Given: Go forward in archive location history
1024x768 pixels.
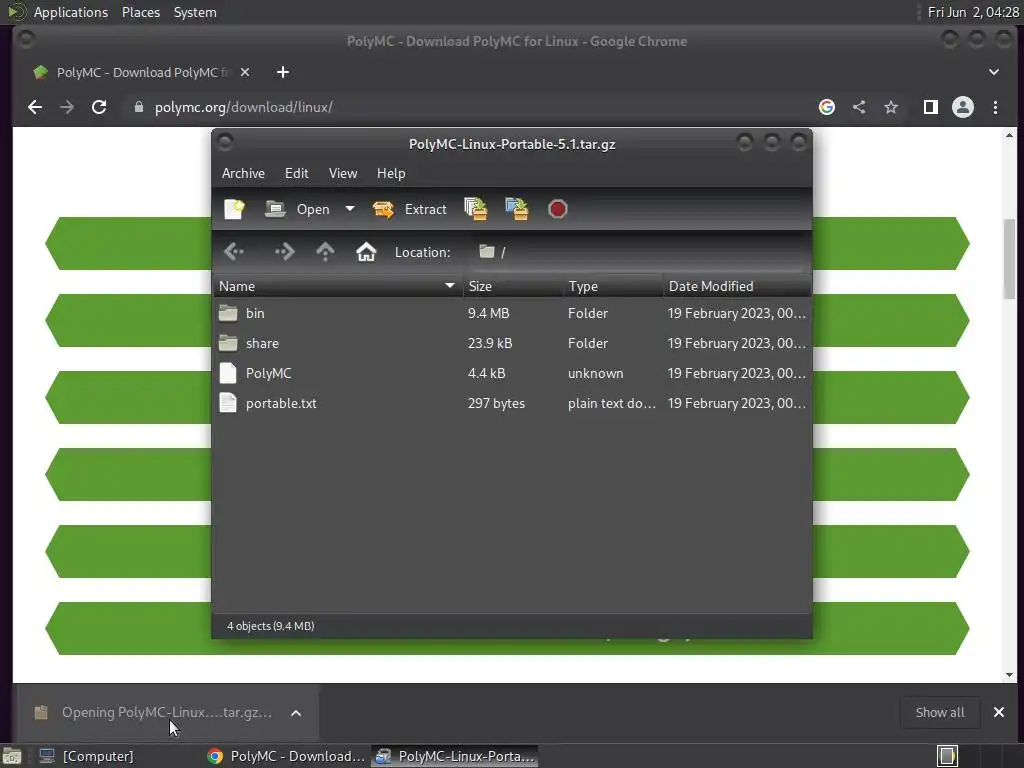Looking at the screenshot, I should tap(285, 251).
